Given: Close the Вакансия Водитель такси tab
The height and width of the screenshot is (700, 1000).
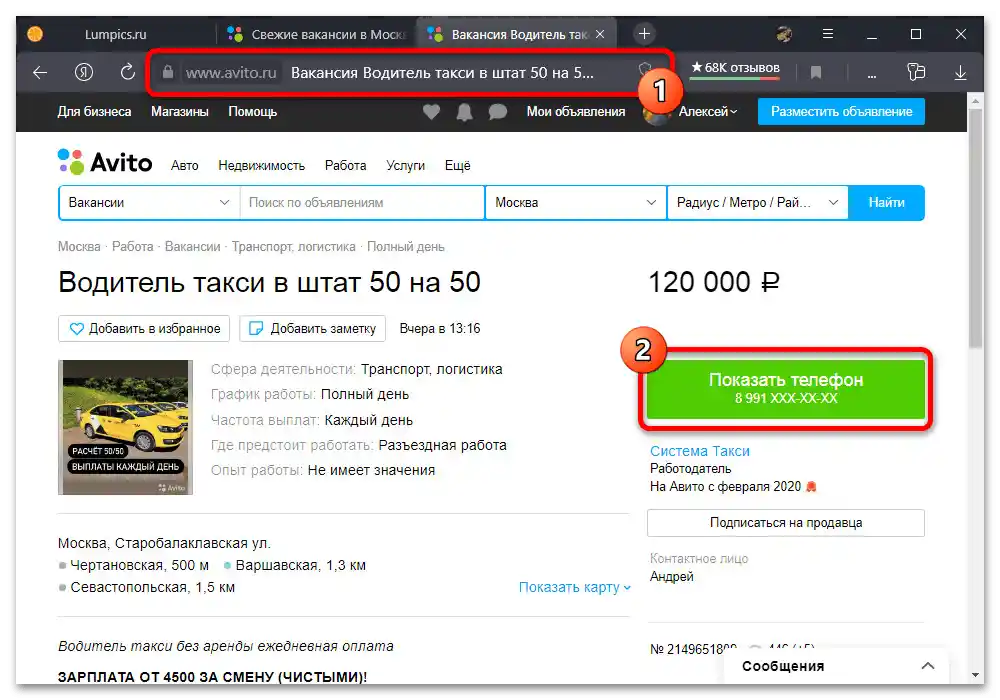Looking at the screenshot, I should pyautogui.click(x=599, y=34).
